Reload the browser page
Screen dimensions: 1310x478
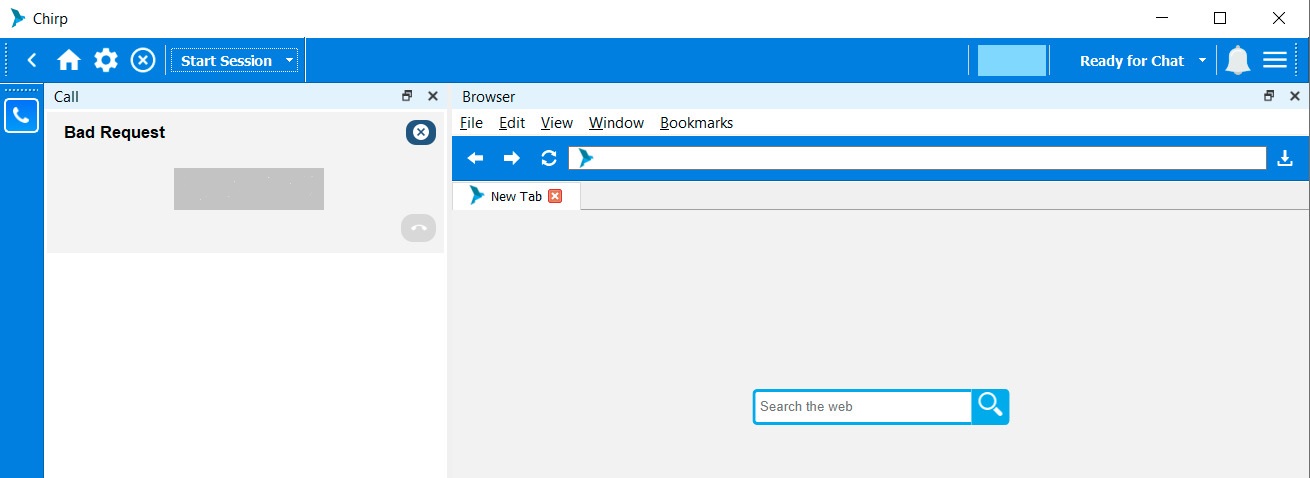click(x=548, y=158)
